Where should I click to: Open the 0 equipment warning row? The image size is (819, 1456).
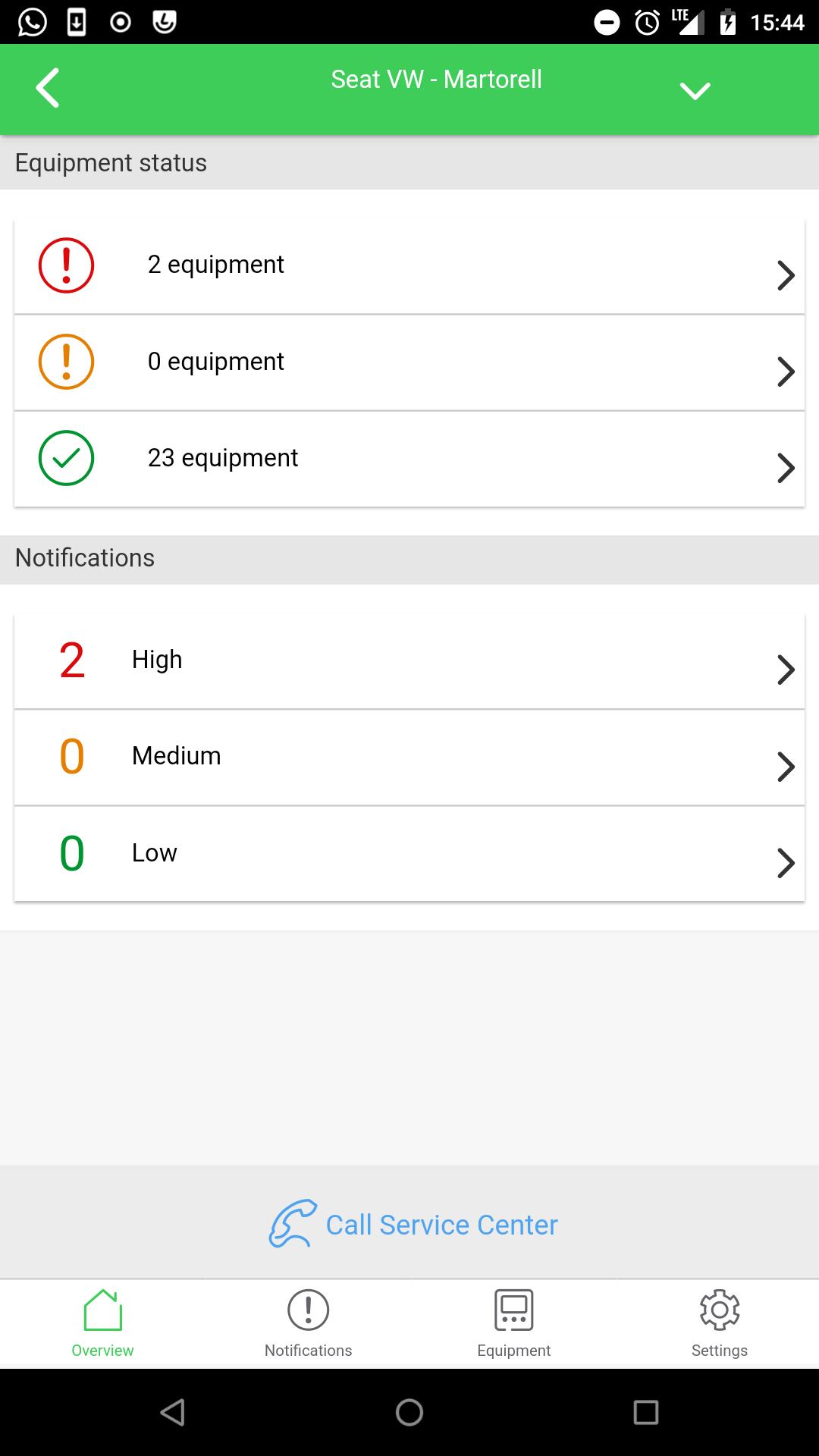tap(409, 362)
